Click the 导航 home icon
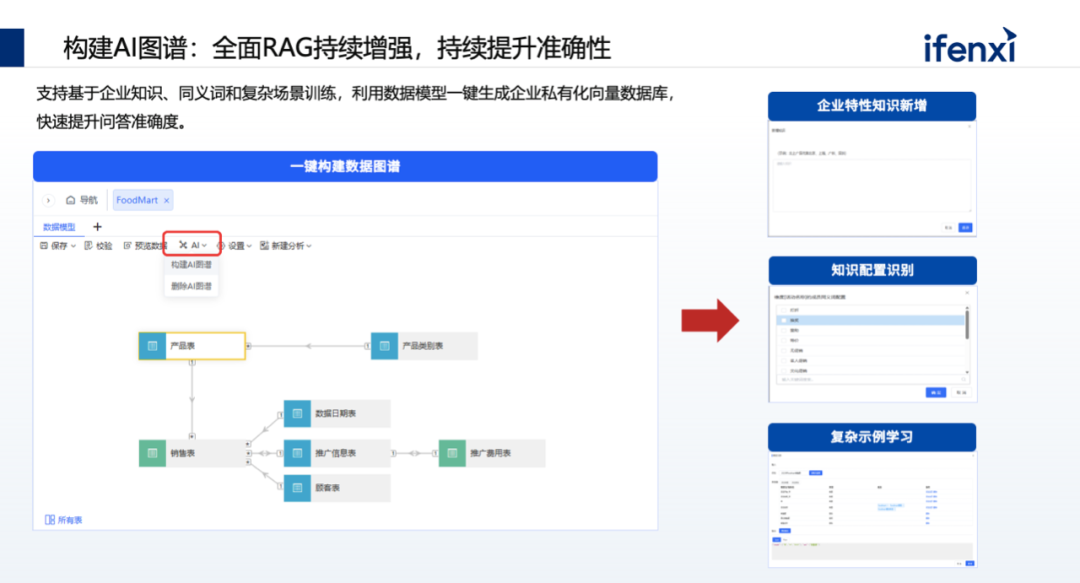This screenshot has width=1080, height=583. click(70, 200)
